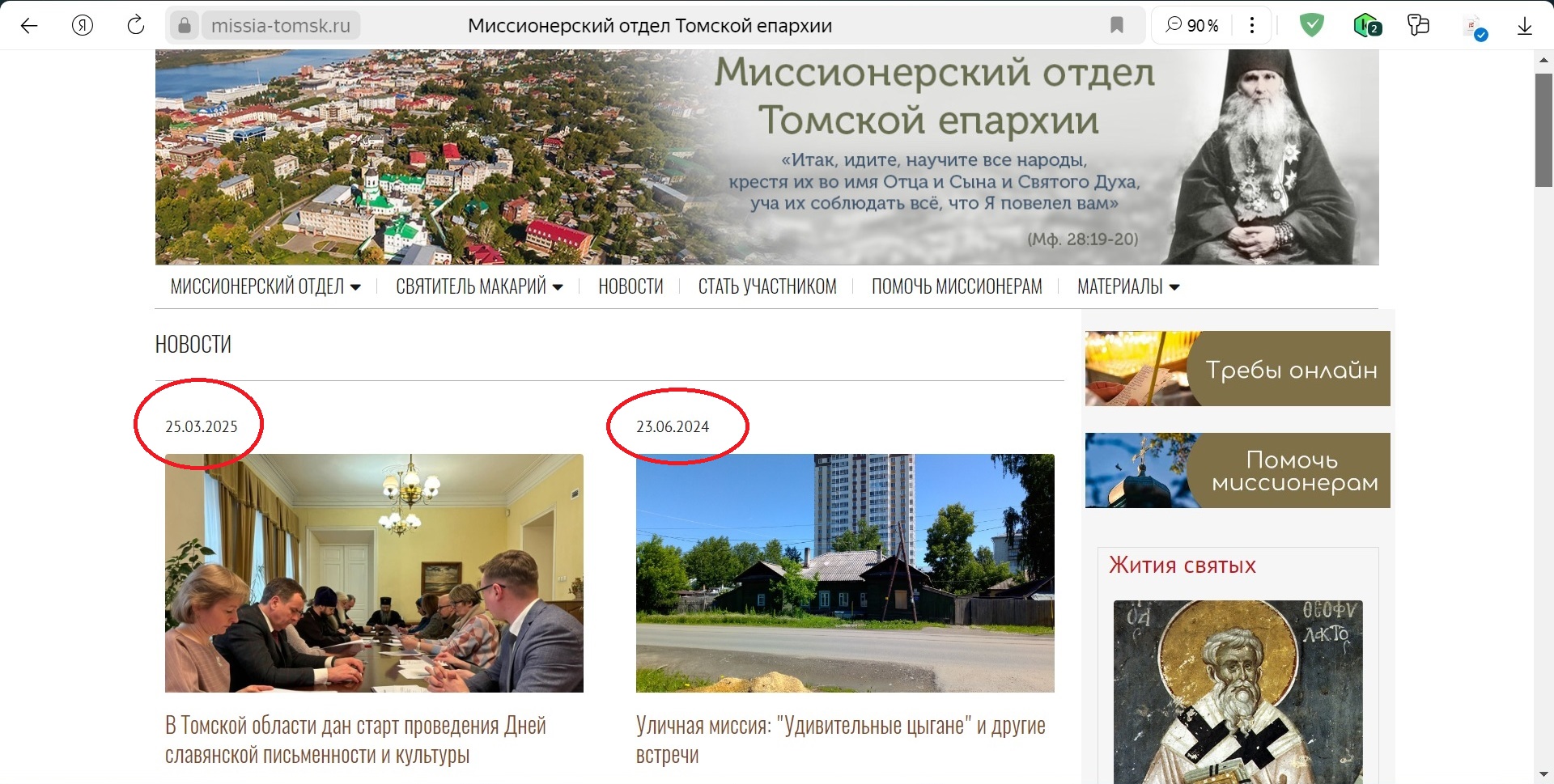This screenshot has width=1554, height=784.
Task: Open article about Дней славянской письменности
Action: point(355,740)
